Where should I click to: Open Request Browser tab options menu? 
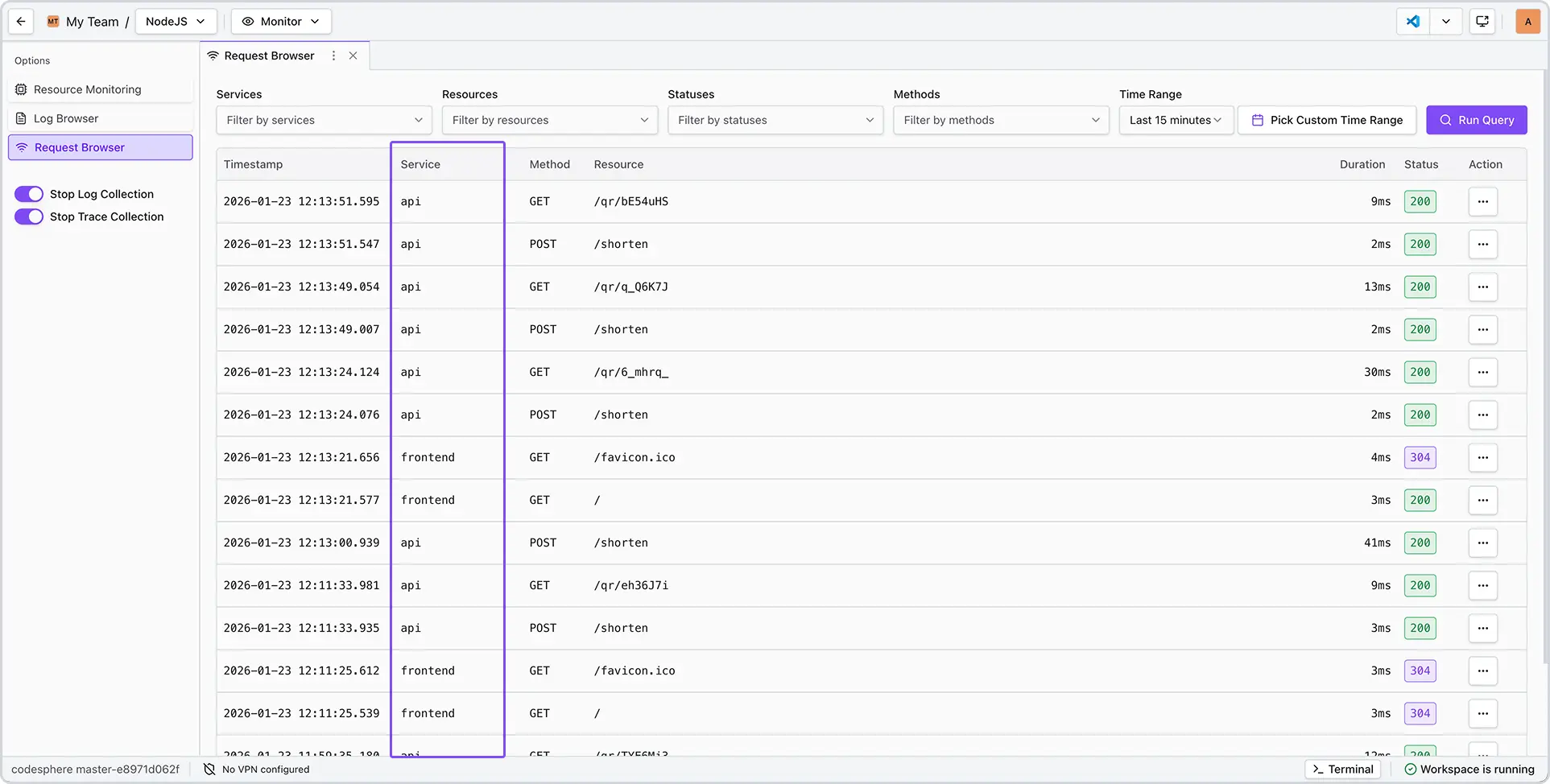[333, 56]
